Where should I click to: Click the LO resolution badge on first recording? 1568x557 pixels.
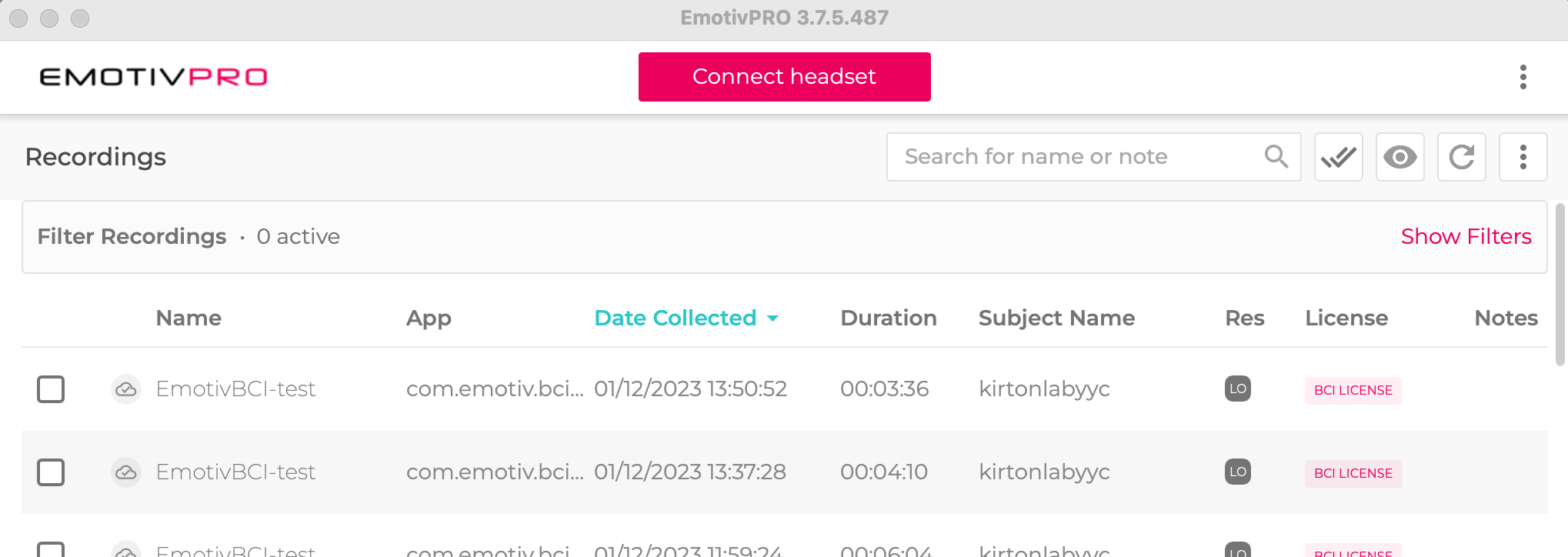pos(1237,389)
